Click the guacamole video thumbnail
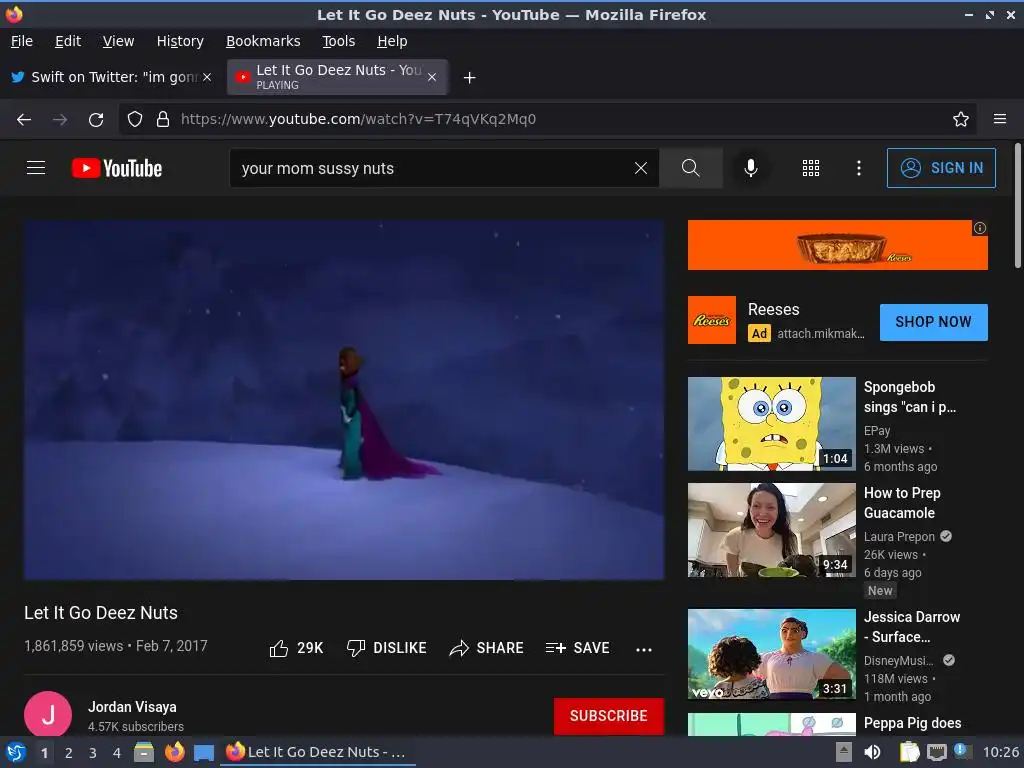 771,530
